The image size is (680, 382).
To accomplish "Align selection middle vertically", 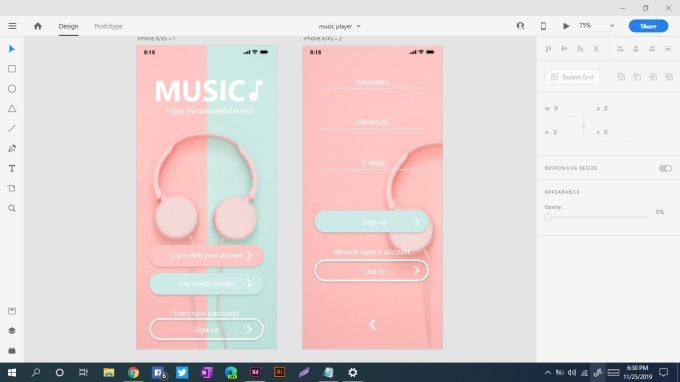I will [564, 49].
